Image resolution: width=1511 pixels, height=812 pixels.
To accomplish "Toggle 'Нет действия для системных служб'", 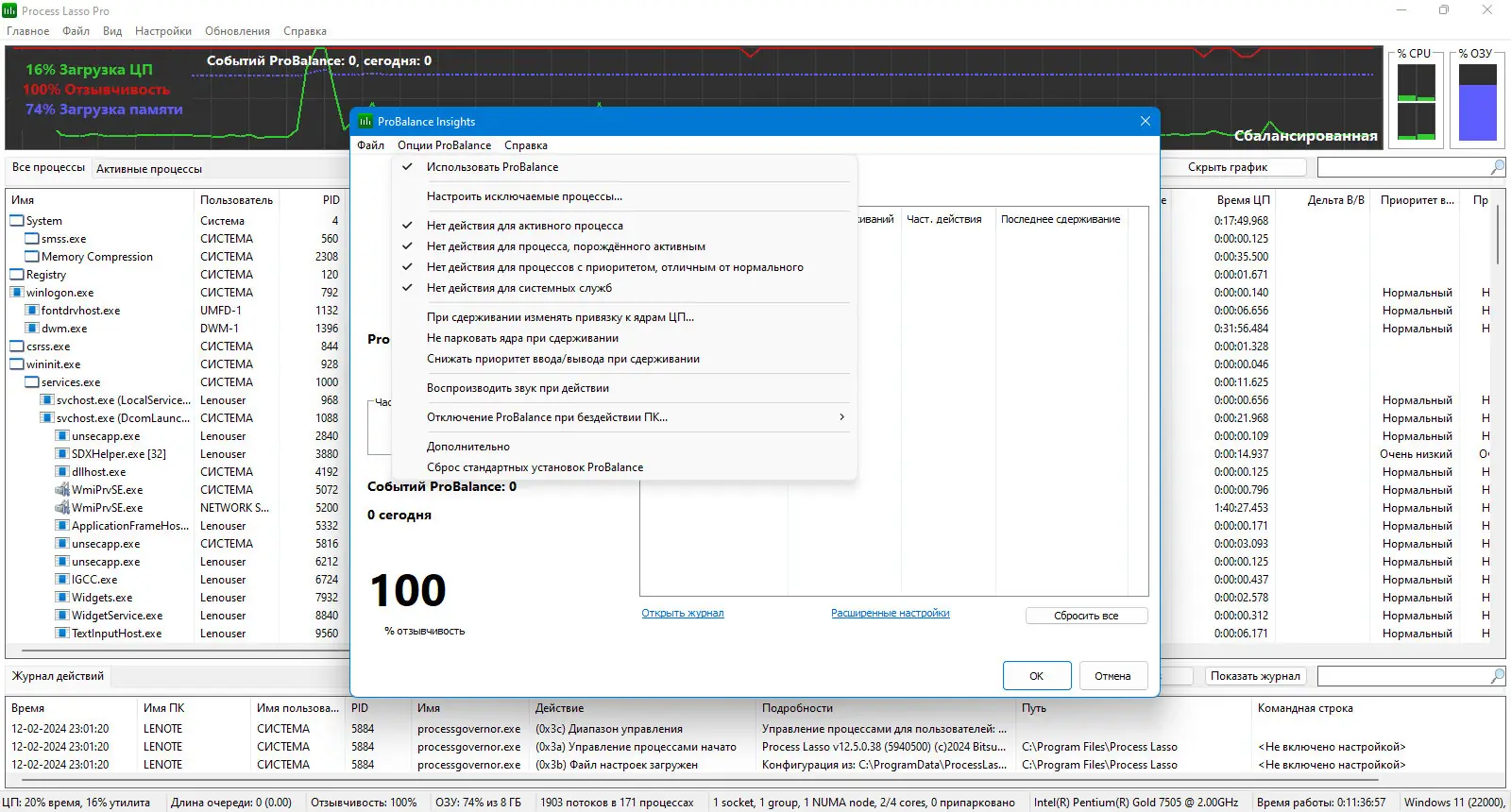I will [623, 288].
